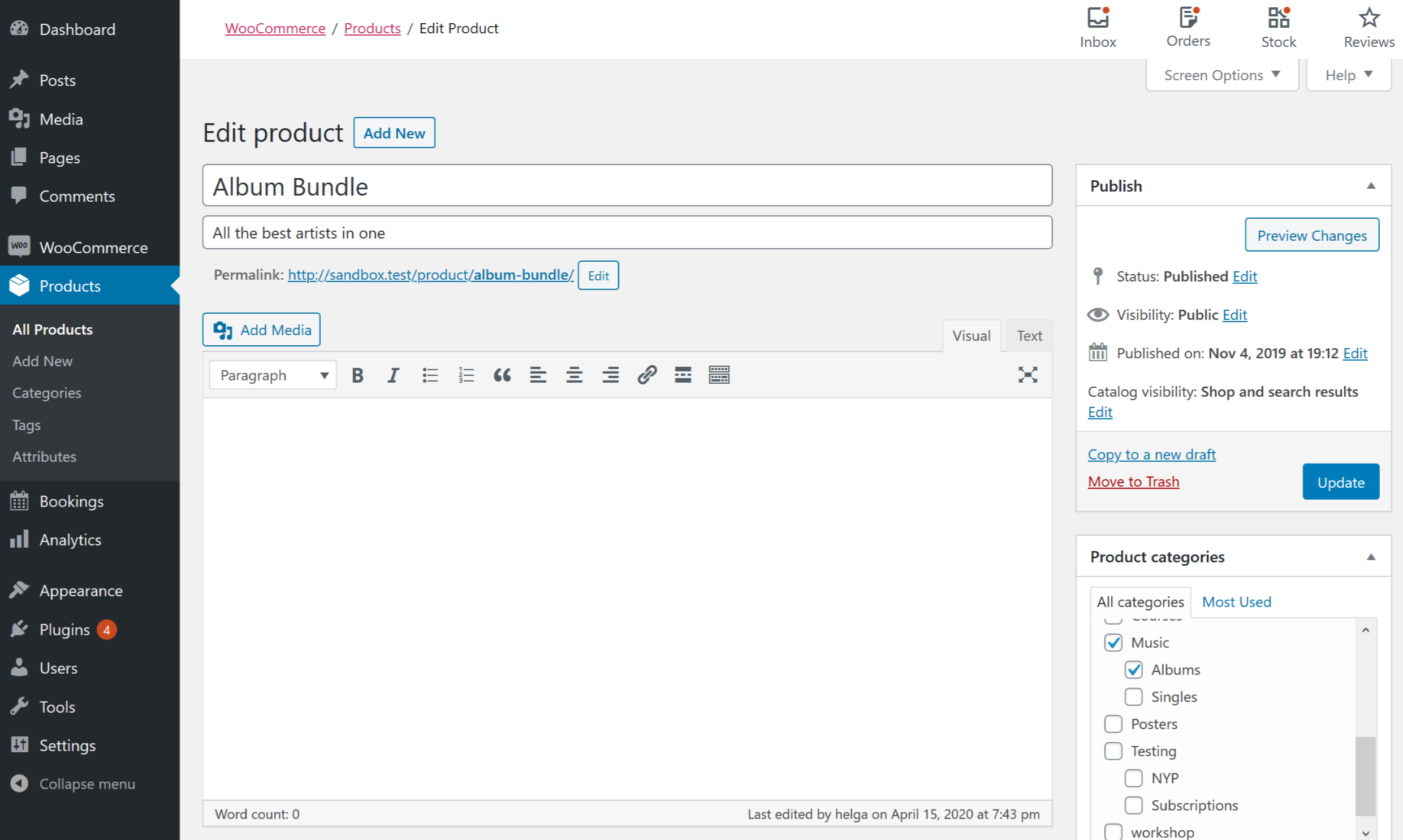Click Move to Trash link
Viewport: 1403px width, 840px height.
tap(1133, 482)
